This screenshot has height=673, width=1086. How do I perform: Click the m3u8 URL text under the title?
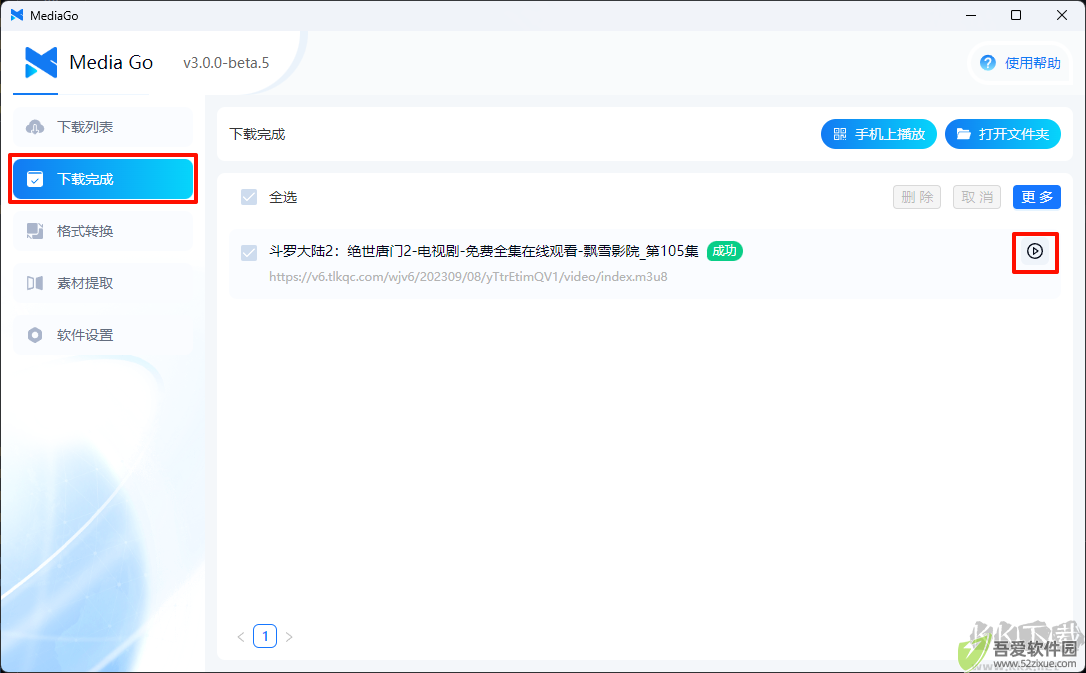[x=468, y=277]
